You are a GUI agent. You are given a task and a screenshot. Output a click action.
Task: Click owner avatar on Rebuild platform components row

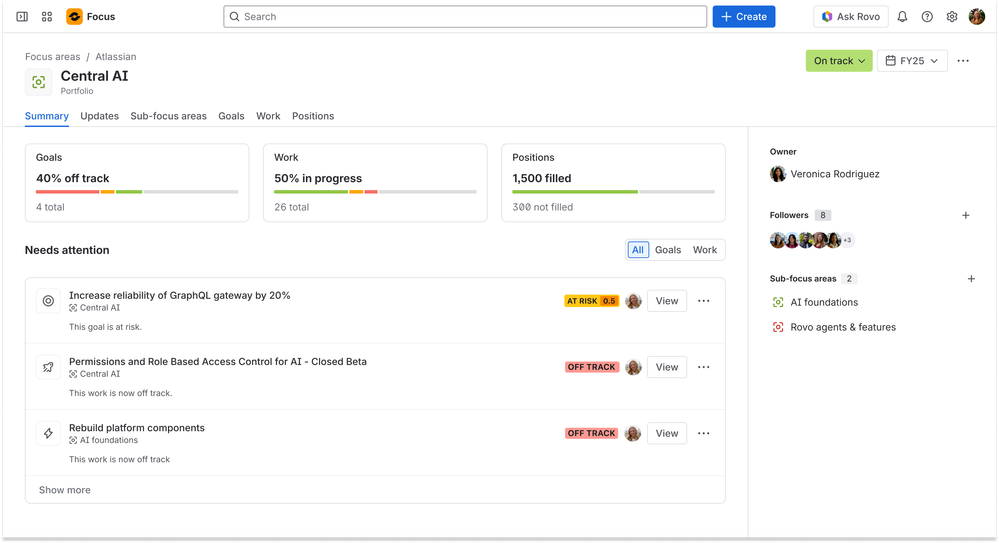(633, 433)
